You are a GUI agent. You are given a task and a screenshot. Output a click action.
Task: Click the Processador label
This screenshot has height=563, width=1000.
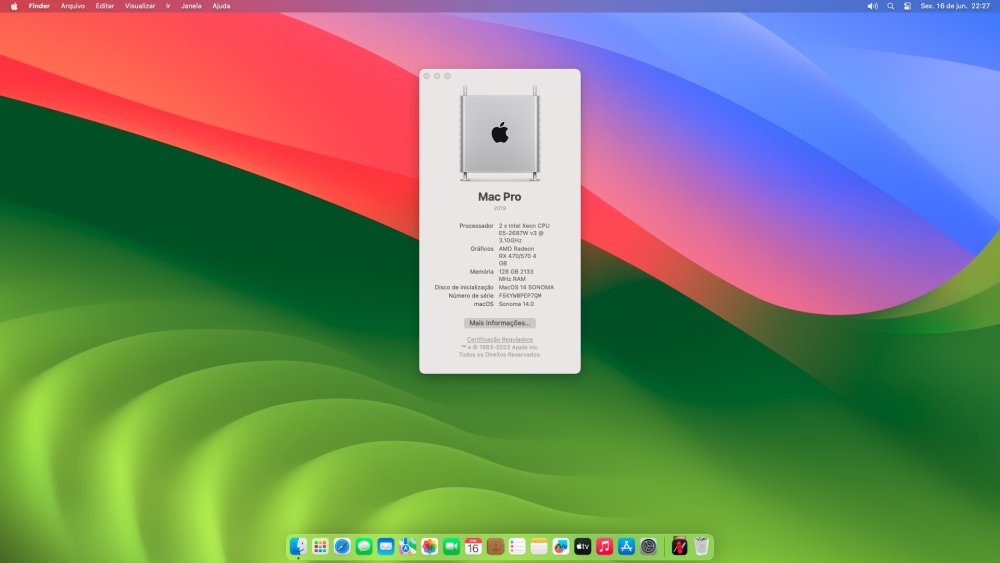[476, 226]
